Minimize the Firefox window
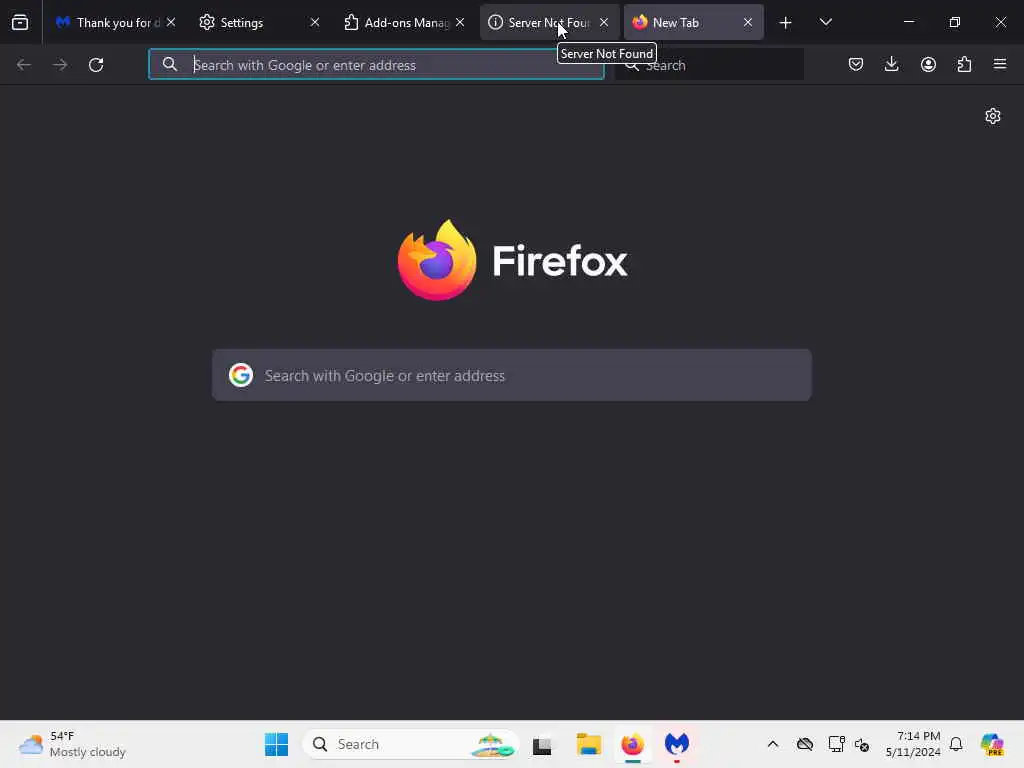This screenshot has width=1024, height=768. [x=908, y=22]
